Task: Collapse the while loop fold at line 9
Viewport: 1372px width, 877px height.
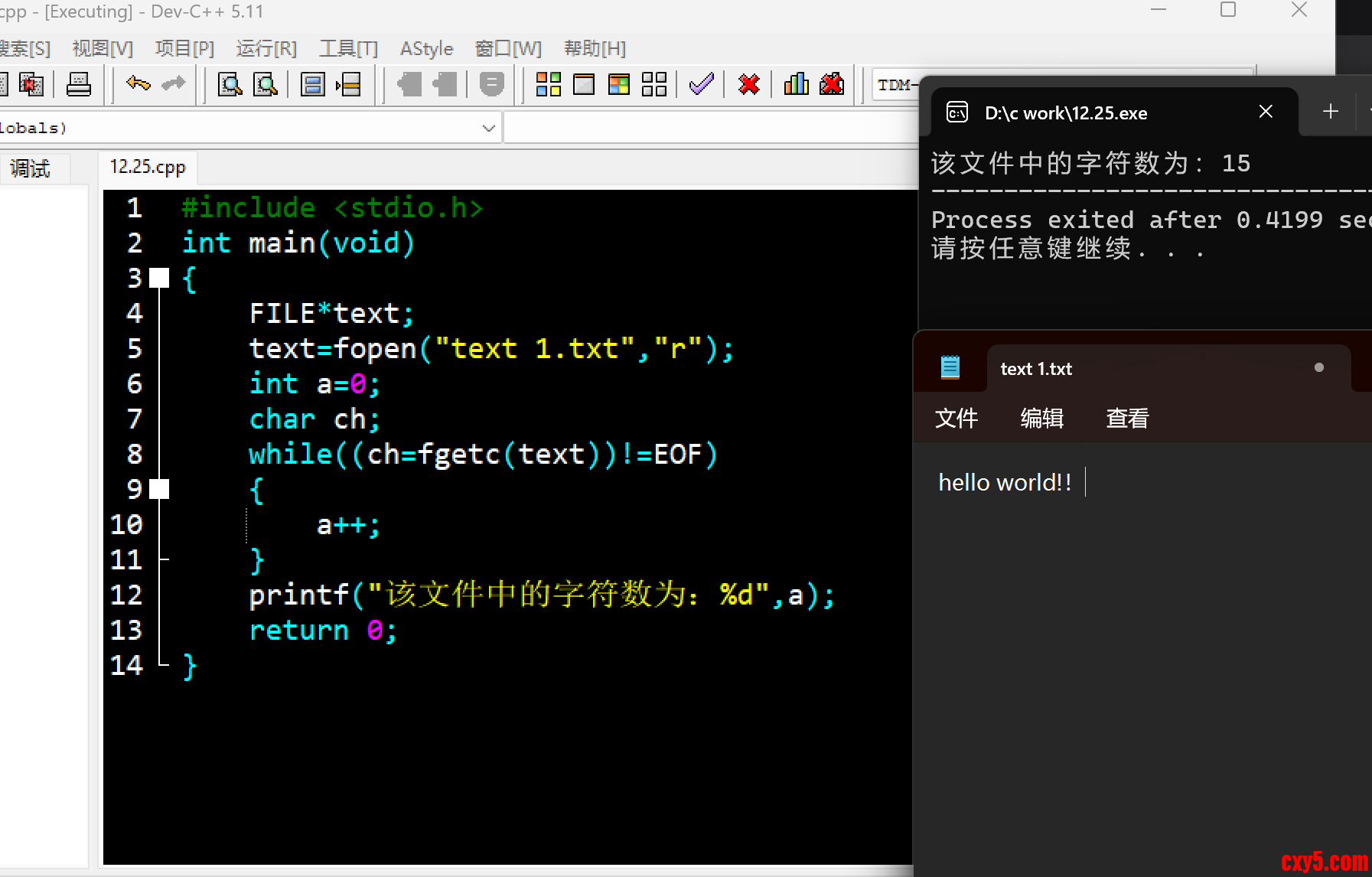Action: (x=159, y=489)
